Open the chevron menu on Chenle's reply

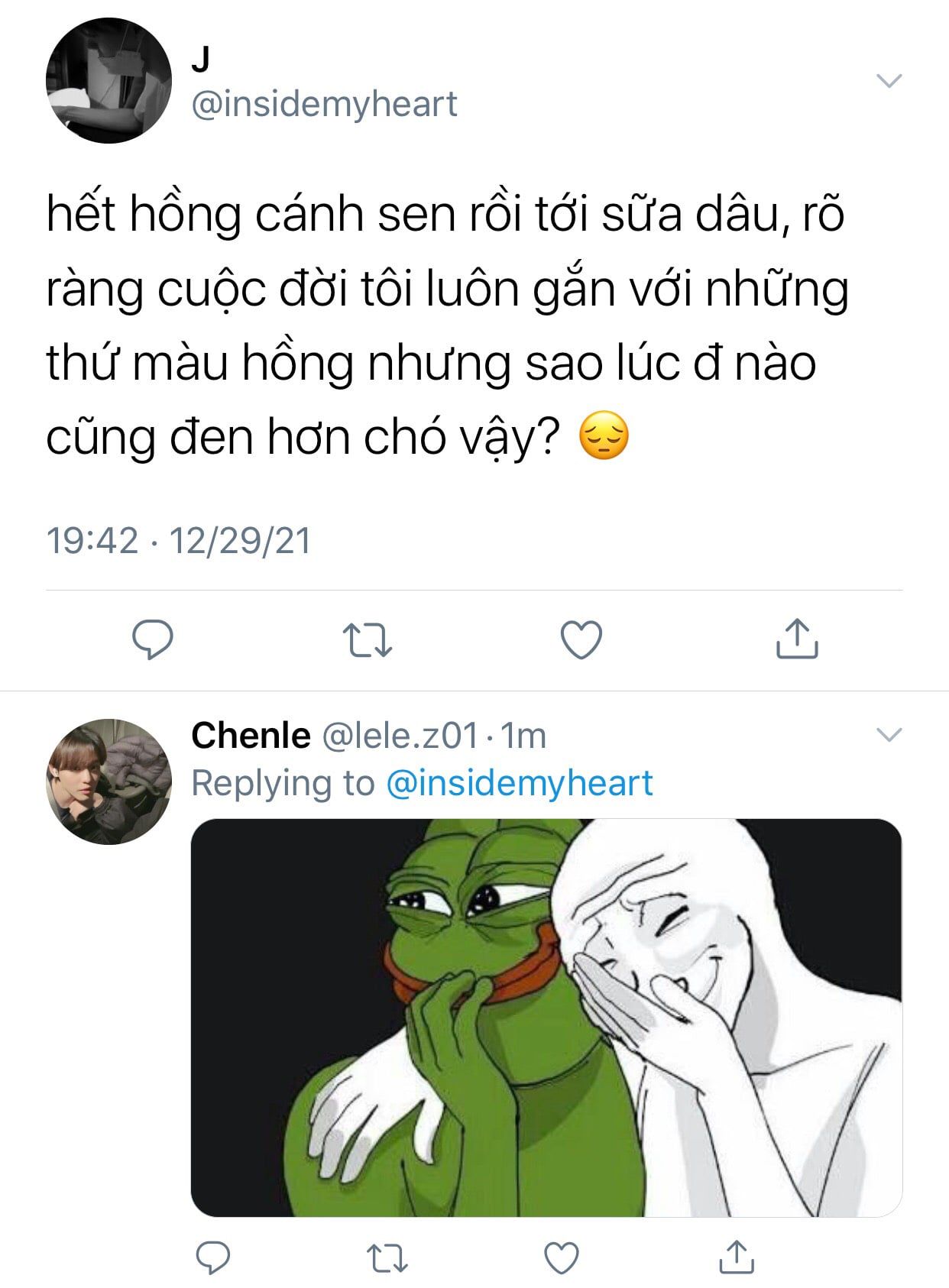click(889, 735)
